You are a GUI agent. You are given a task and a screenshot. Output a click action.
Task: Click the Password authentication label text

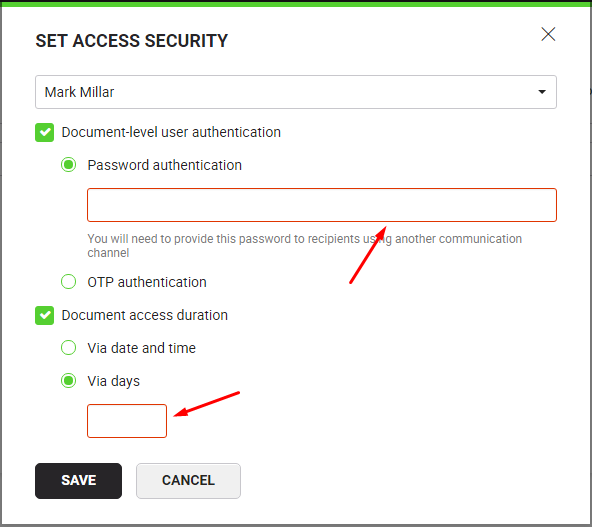coord(165,165)
